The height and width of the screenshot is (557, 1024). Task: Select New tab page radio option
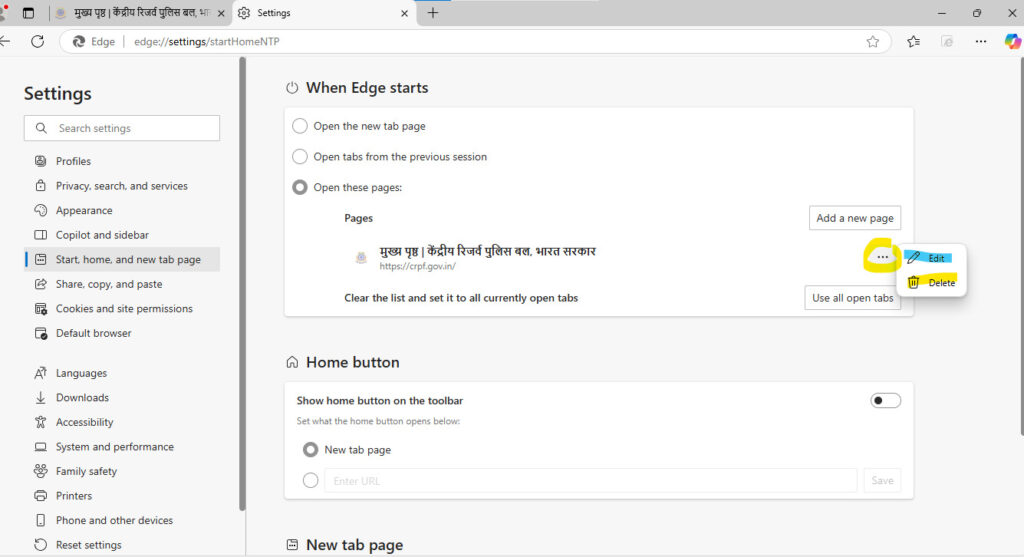coord(310,450)
